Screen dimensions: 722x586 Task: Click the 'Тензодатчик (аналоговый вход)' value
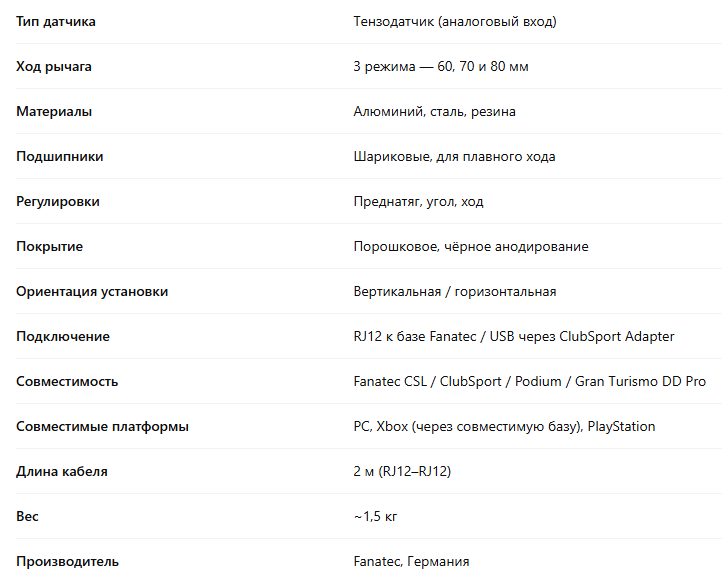(455, 21)
